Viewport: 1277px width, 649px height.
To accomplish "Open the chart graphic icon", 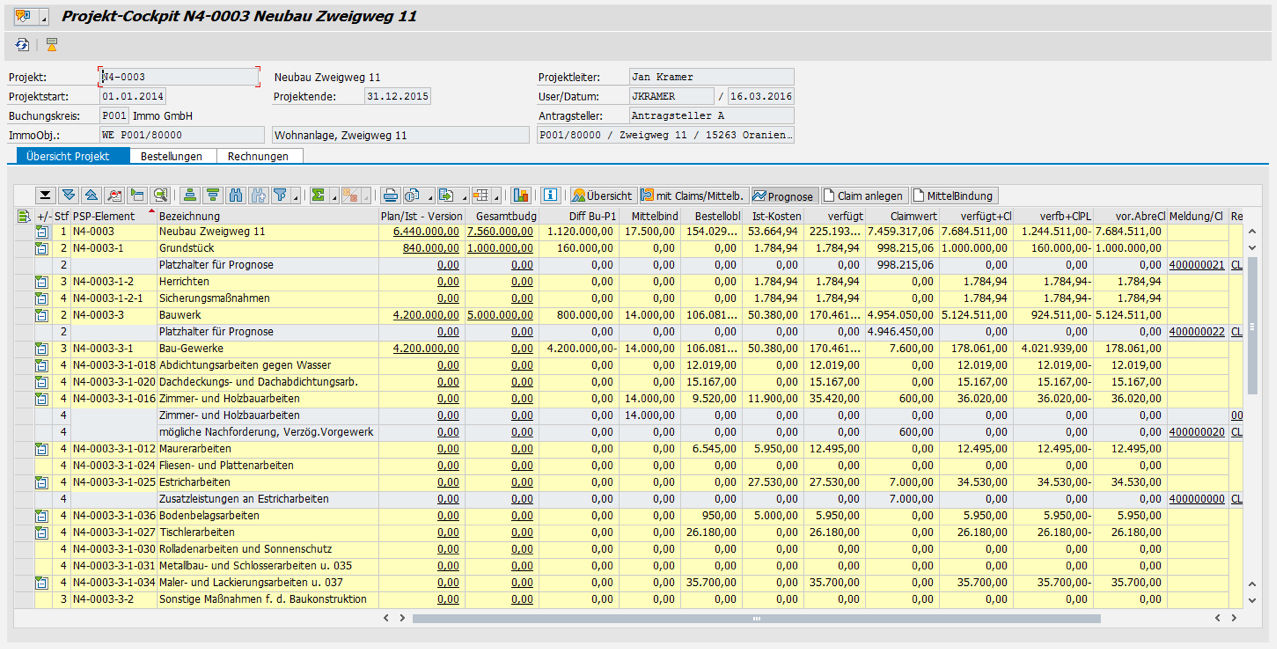I will pos(520,196).
